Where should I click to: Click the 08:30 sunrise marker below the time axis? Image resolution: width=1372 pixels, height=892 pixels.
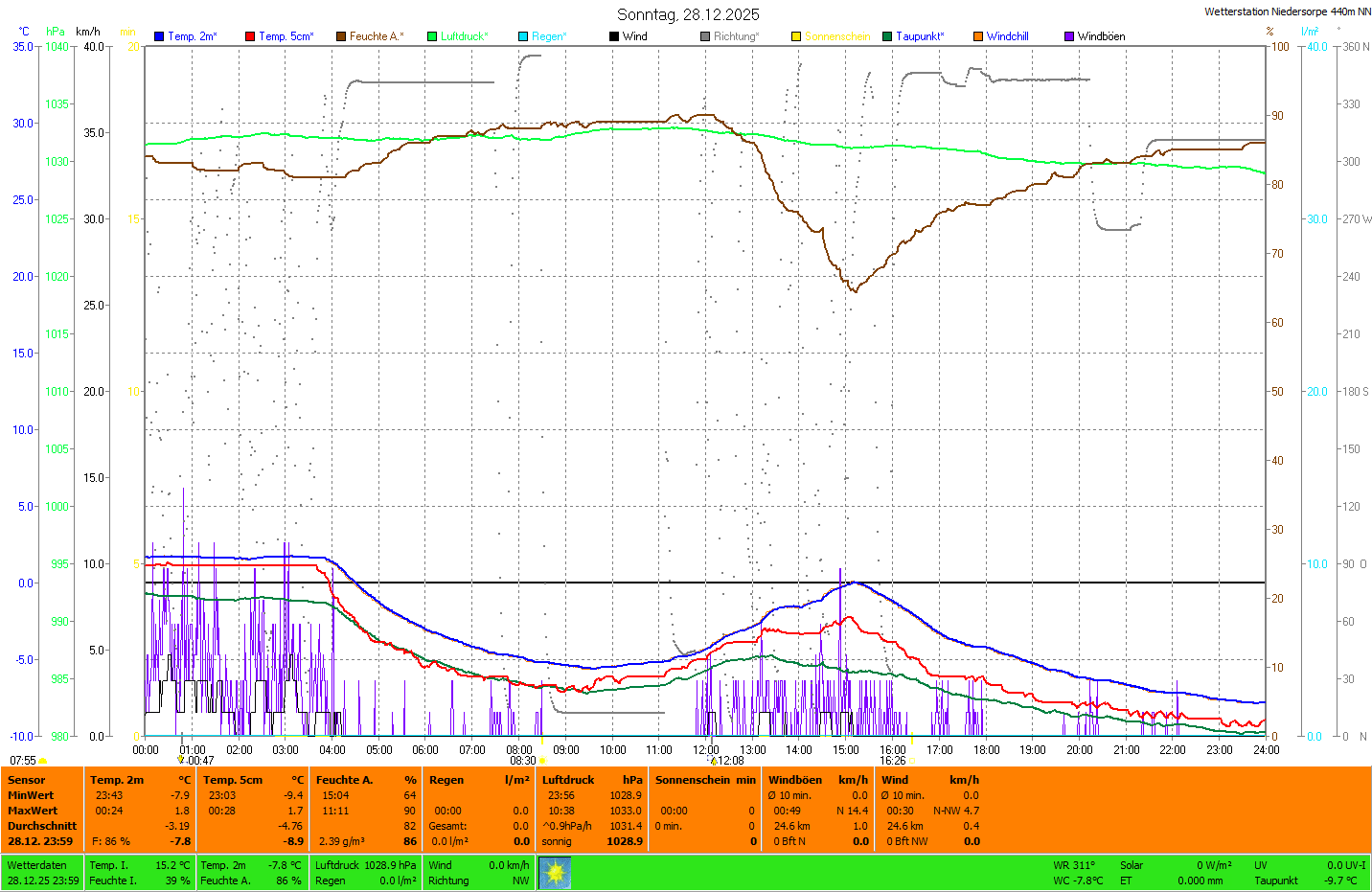point(523,761)
